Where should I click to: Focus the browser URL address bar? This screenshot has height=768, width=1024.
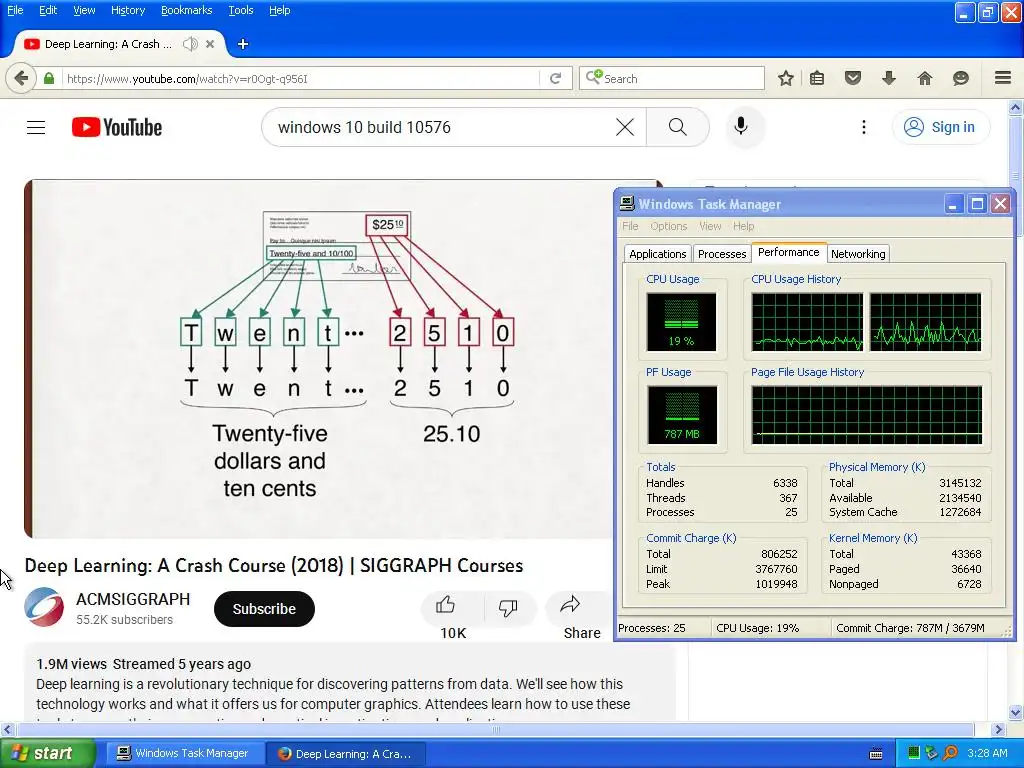pyautogui.click(x=302, y=78)
